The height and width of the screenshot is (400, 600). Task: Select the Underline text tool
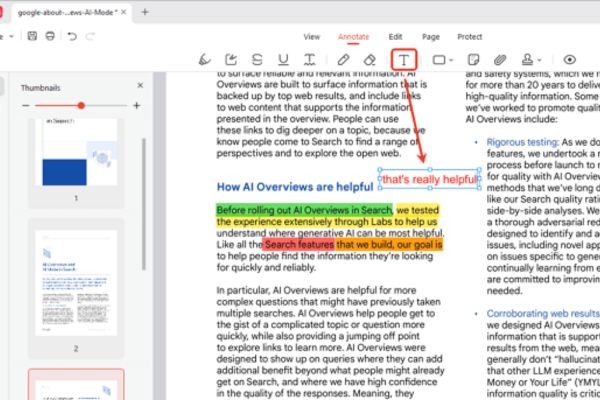click(284, 60)
